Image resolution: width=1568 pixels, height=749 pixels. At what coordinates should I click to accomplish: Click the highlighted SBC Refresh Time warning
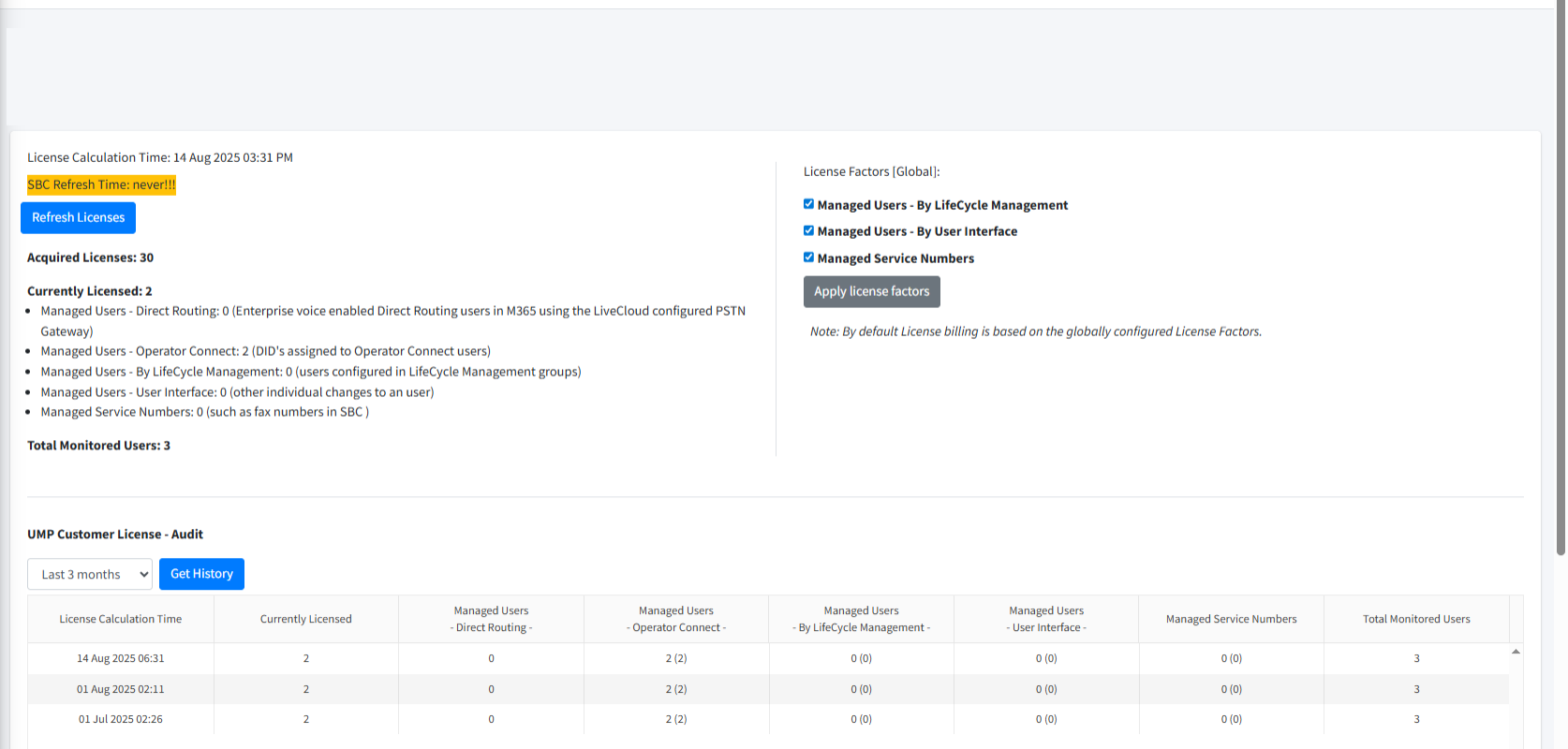pyautogui.click(x=101, y=185)
